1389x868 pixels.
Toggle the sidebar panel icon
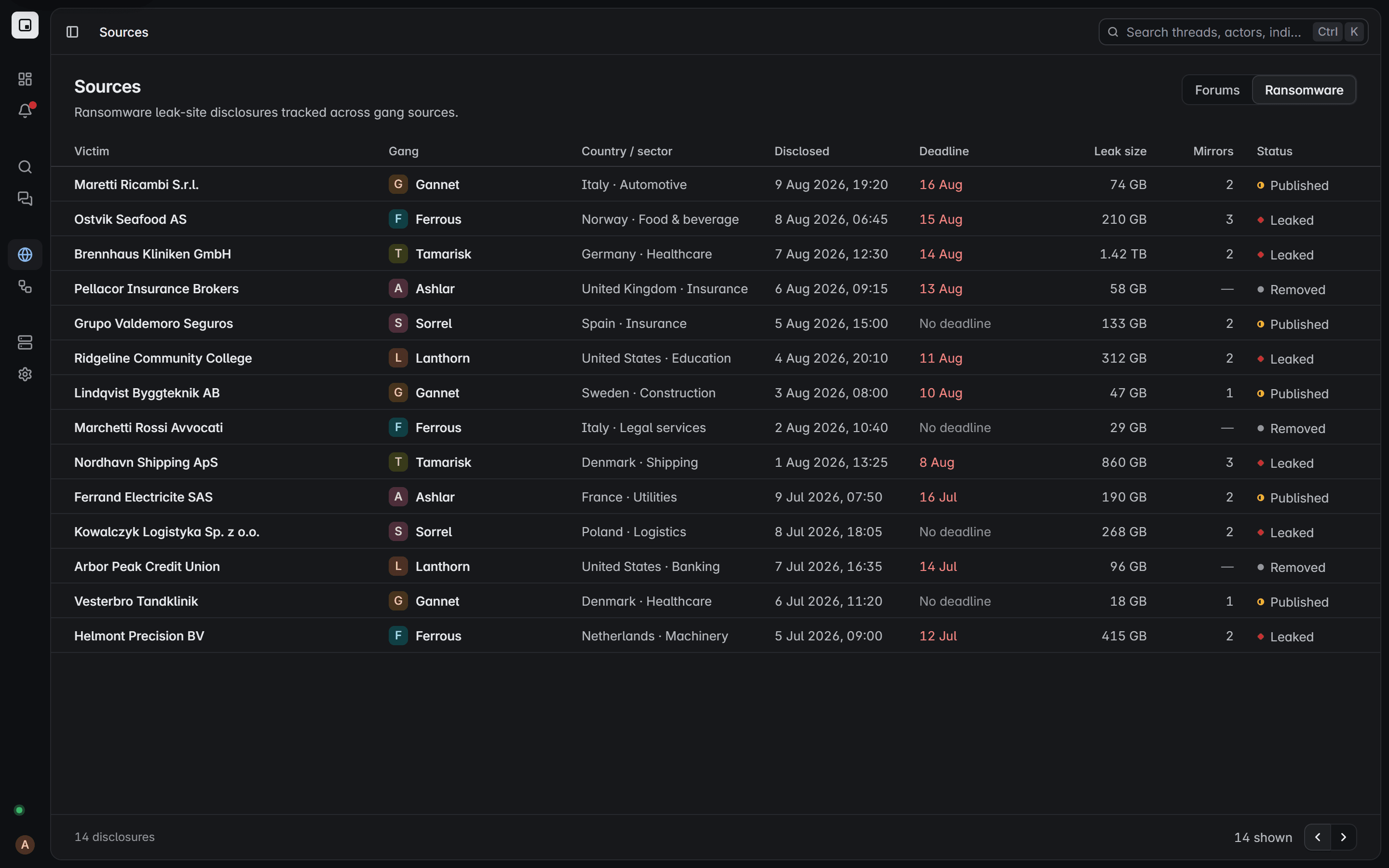pos(72,32)
